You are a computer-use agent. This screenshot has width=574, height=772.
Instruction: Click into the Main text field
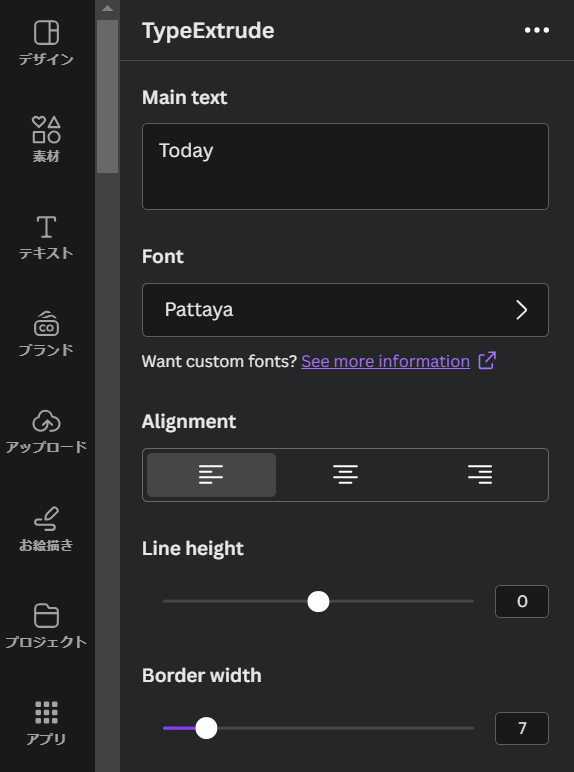345,166
